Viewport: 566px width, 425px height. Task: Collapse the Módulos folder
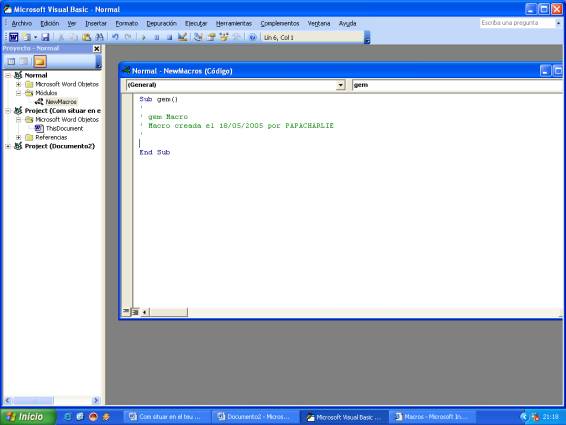pos(18,93)
